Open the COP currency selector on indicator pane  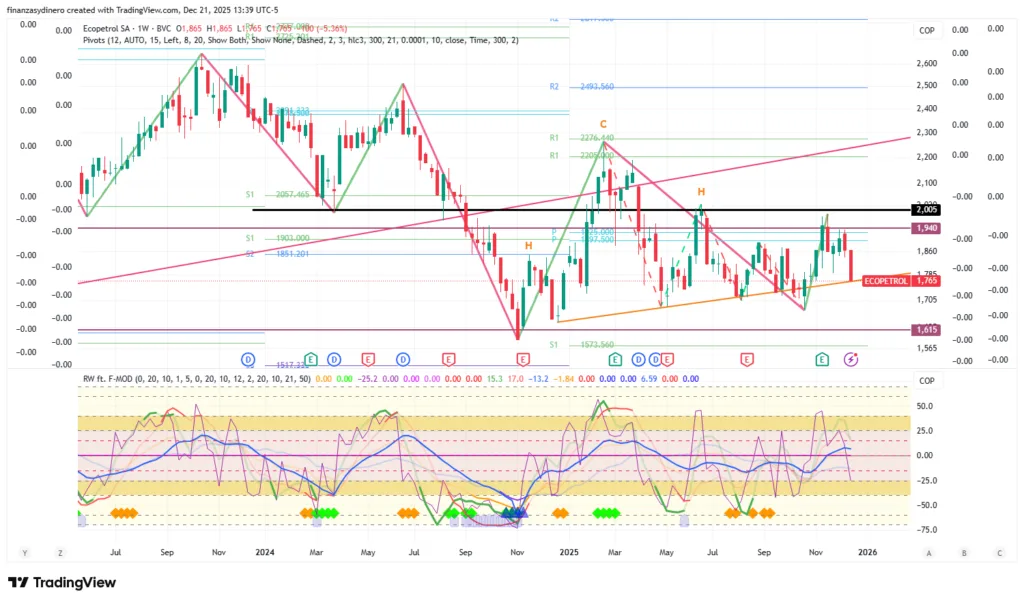click(927, 381)
